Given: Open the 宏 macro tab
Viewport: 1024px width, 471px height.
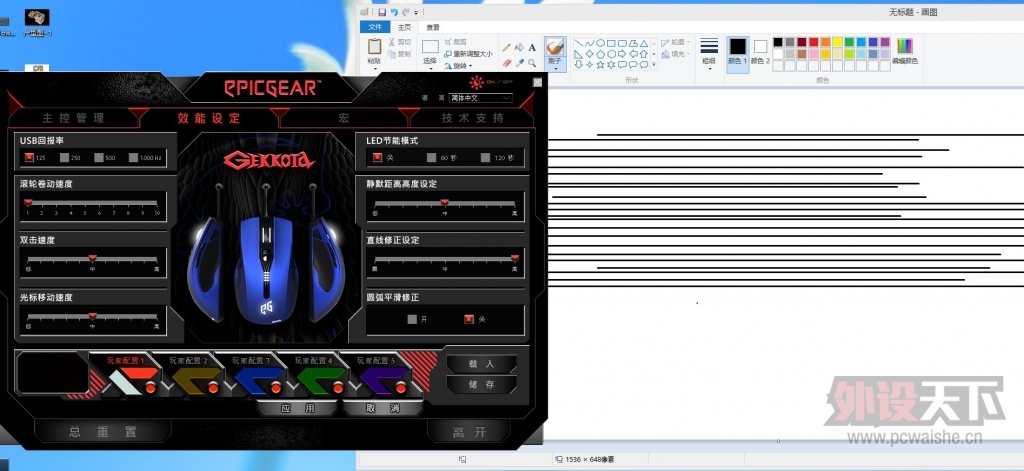Looking at the screenshot, I should coord(344,118).
